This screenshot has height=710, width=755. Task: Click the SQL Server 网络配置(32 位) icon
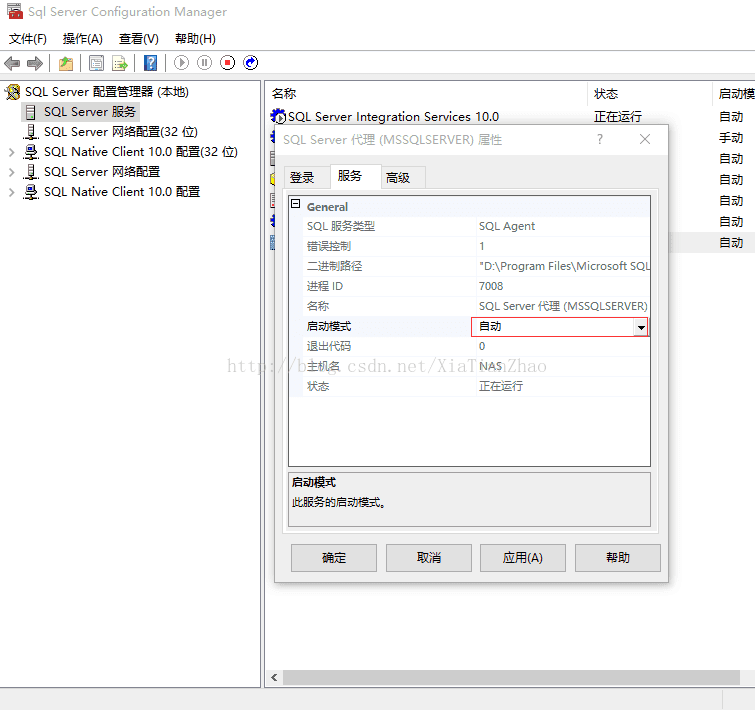[x=31, y=132]
